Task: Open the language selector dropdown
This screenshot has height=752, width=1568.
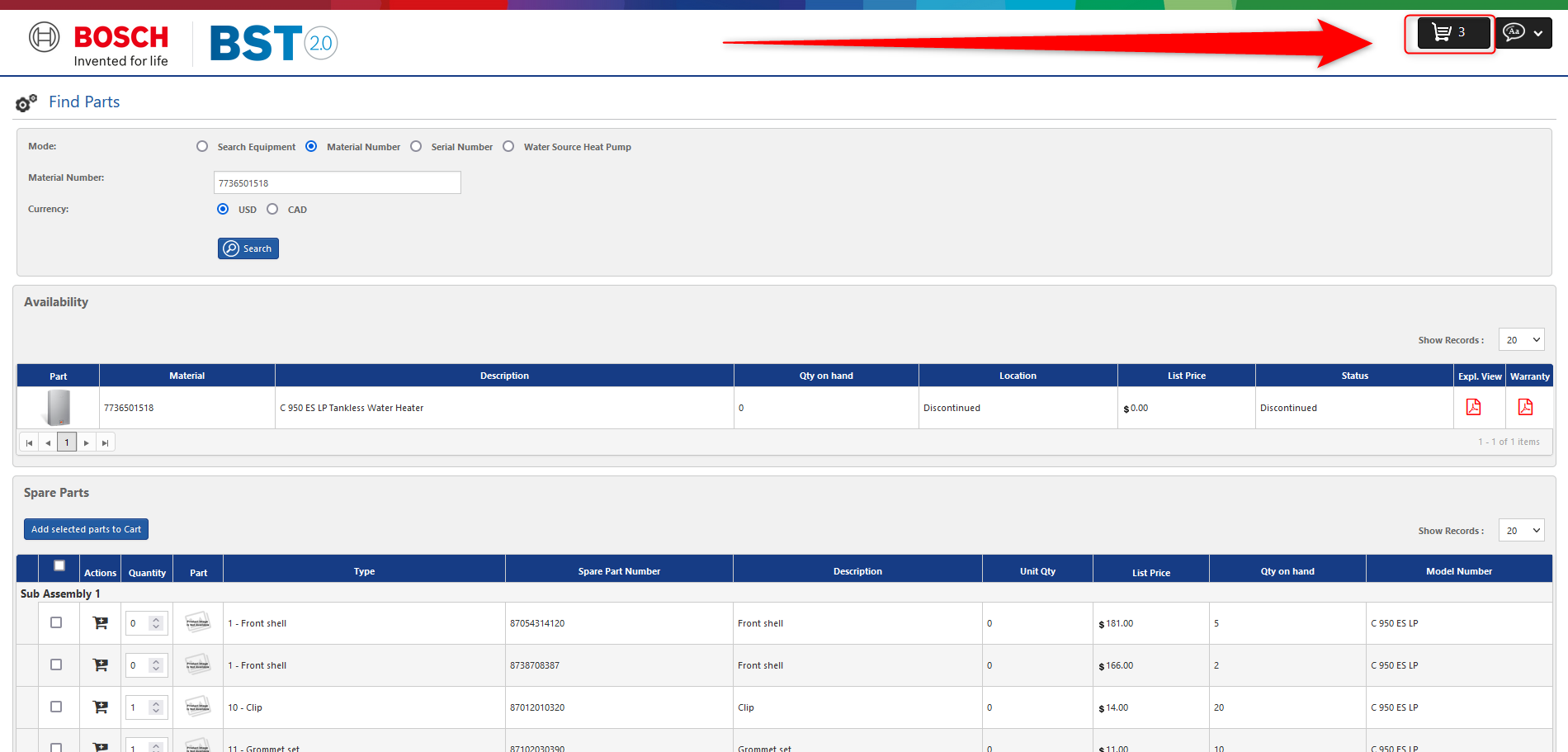Action: (x=1524, y=33)
